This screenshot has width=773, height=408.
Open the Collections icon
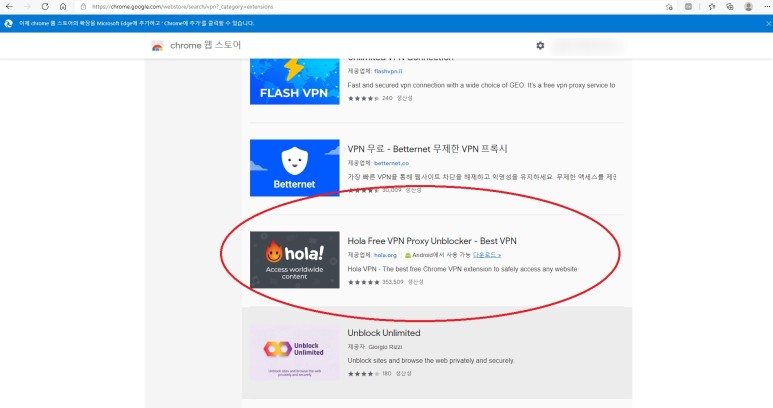pos(730,7)
